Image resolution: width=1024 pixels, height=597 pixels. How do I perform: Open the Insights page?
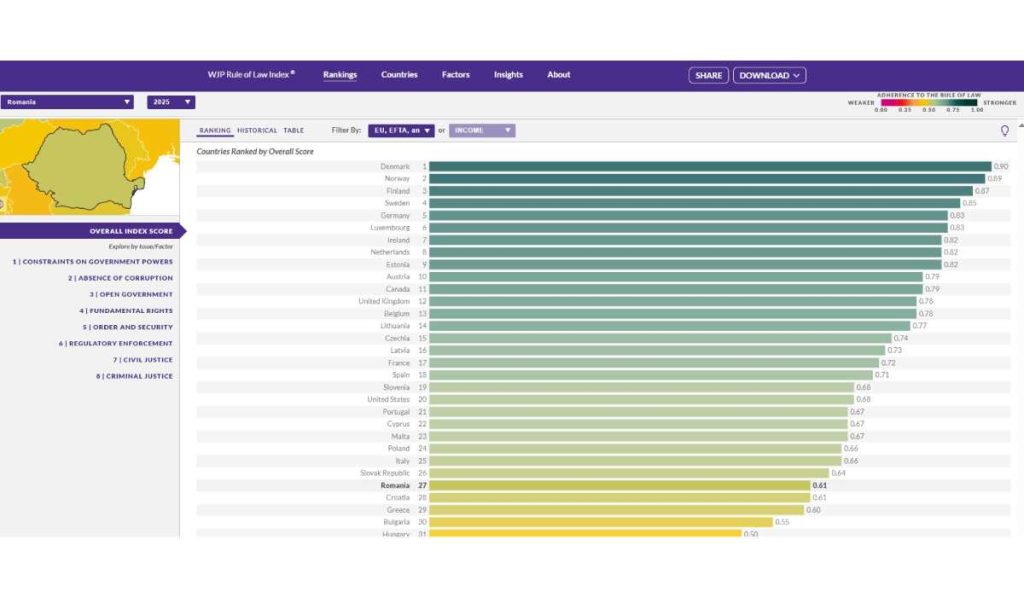[508, 75]
